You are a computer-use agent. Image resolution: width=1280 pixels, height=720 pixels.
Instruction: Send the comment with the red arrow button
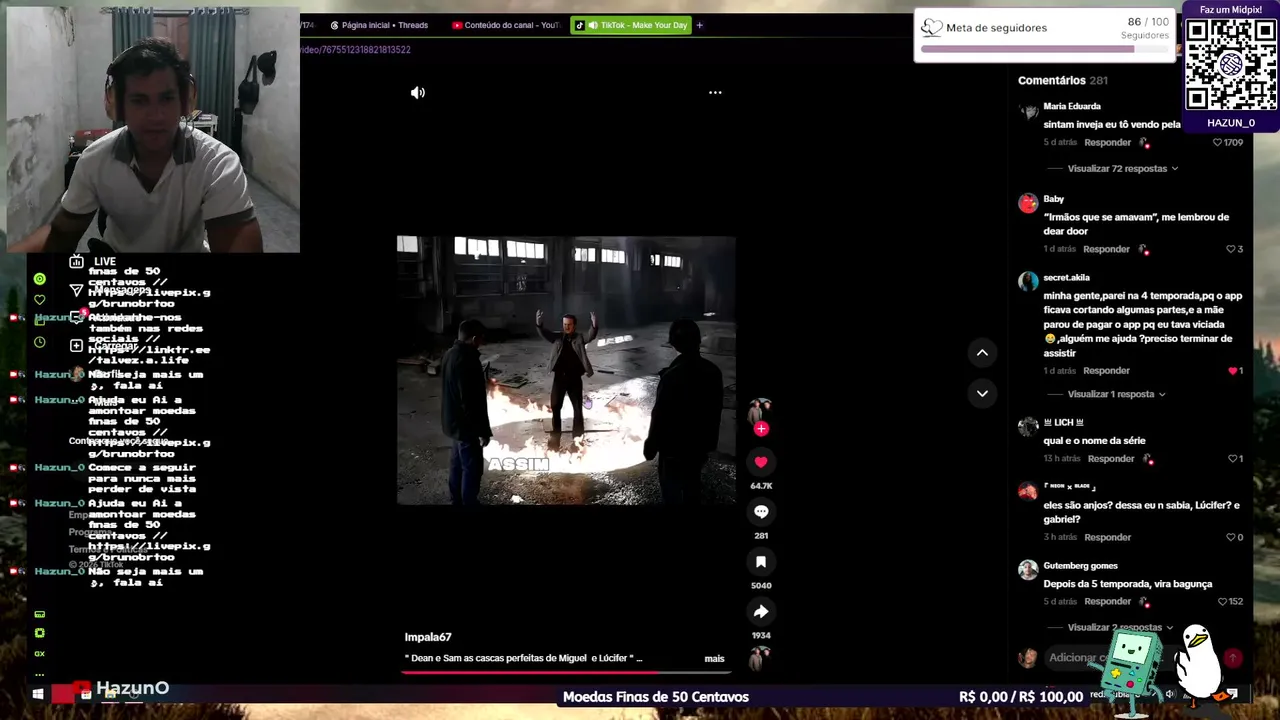tap(1233, 658)
